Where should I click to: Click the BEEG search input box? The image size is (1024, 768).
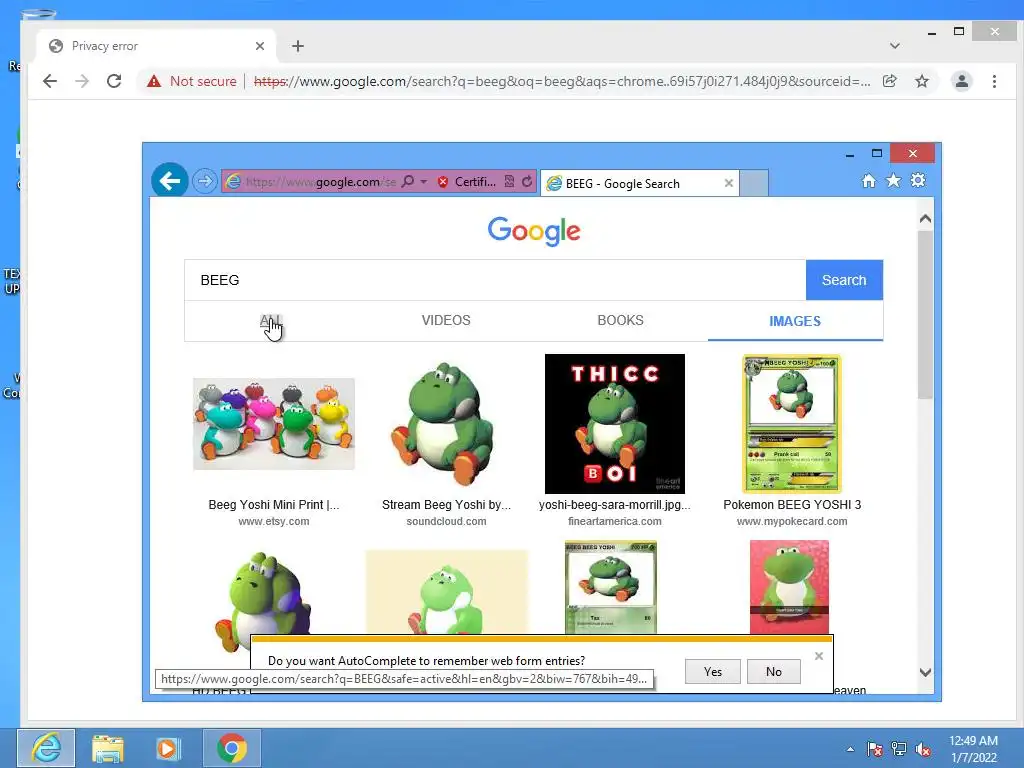tap(495, 280)
